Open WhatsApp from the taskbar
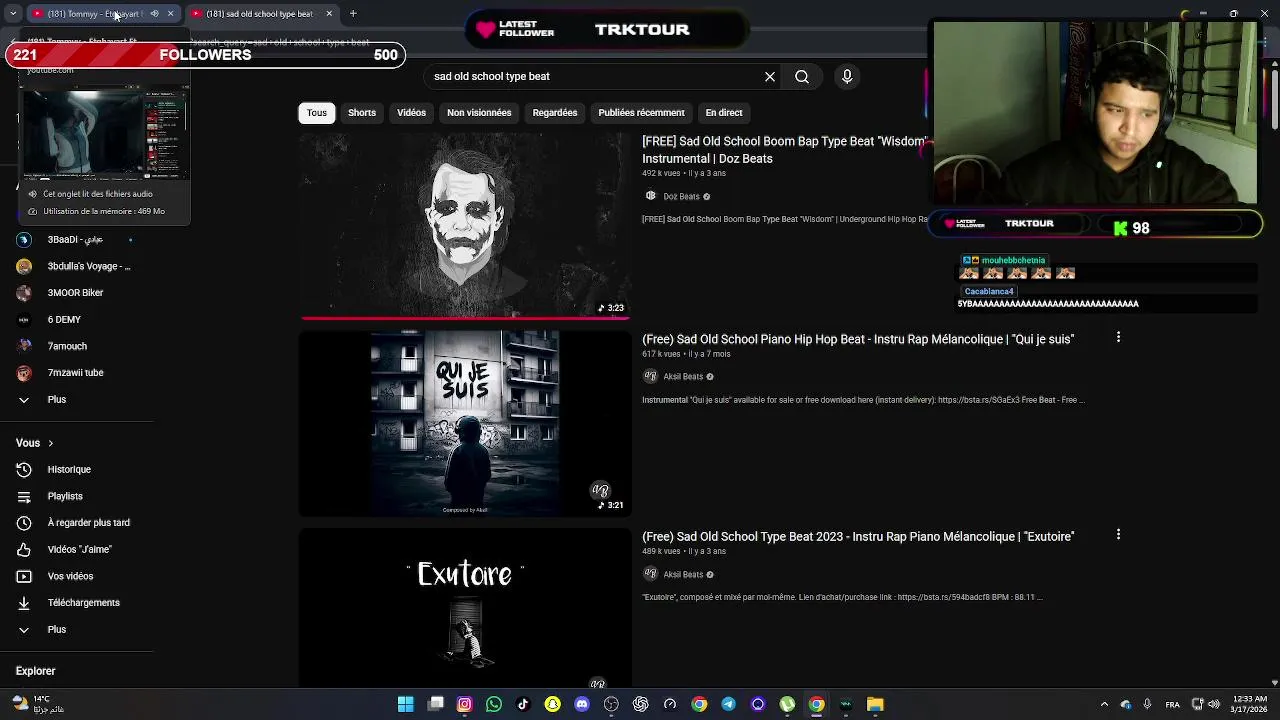The image size is (1280, 720). 493,704
